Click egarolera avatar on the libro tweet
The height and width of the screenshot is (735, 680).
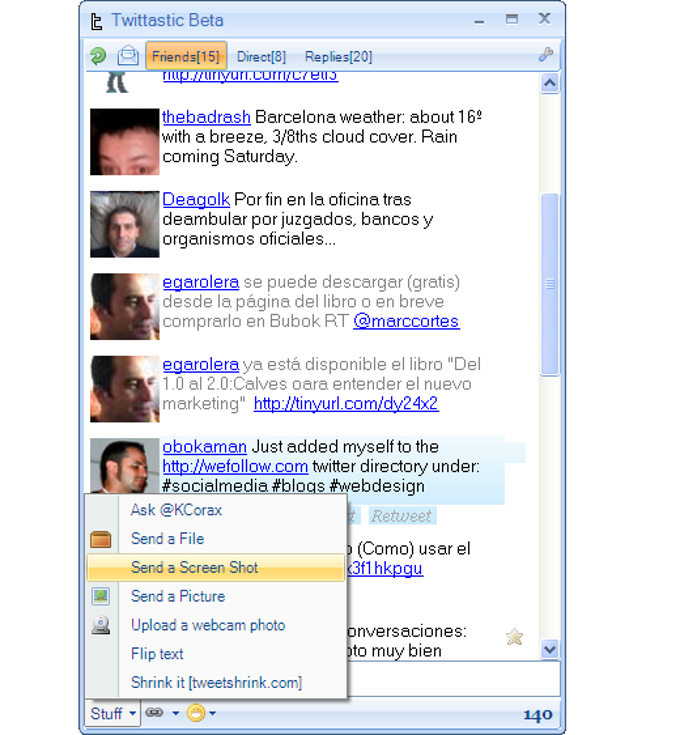pos(125,389)
